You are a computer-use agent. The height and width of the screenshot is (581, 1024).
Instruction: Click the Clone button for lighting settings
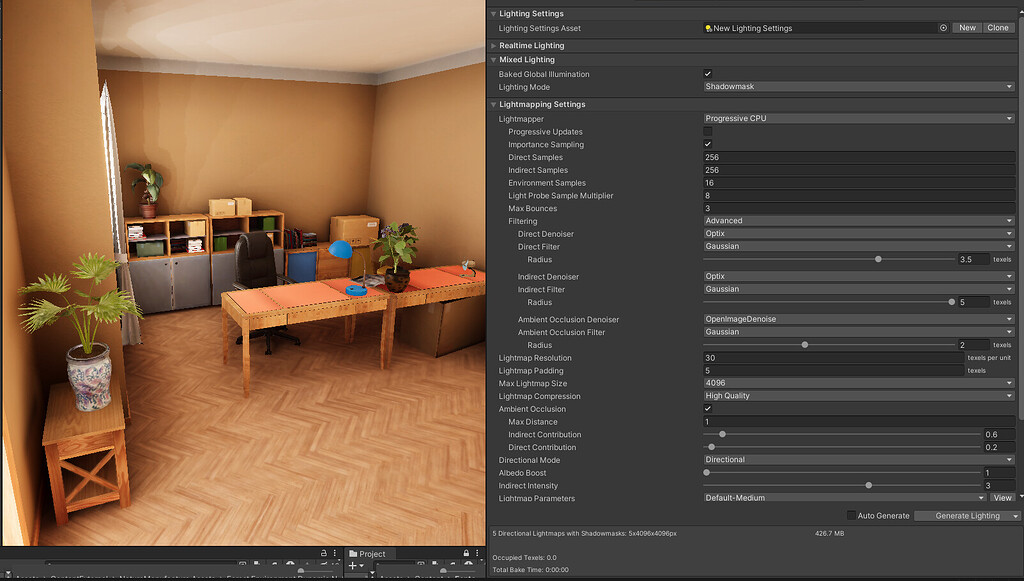point(998,27)
